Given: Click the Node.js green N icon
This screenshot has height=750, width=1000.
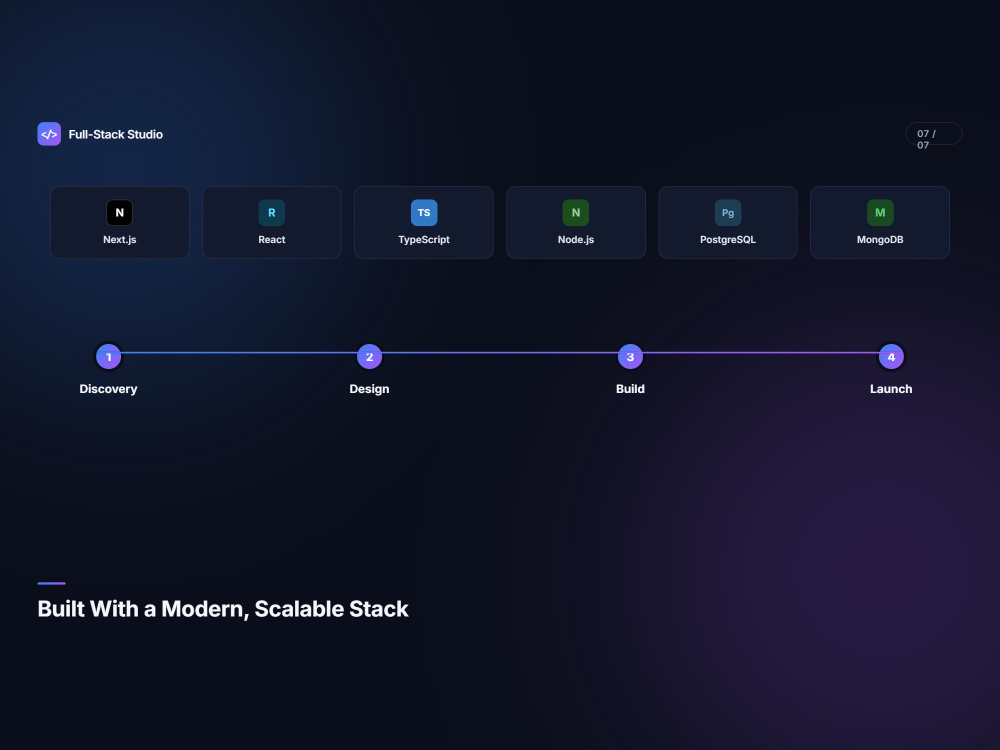Looking at the screenshot, I should [x=576, y=213].
